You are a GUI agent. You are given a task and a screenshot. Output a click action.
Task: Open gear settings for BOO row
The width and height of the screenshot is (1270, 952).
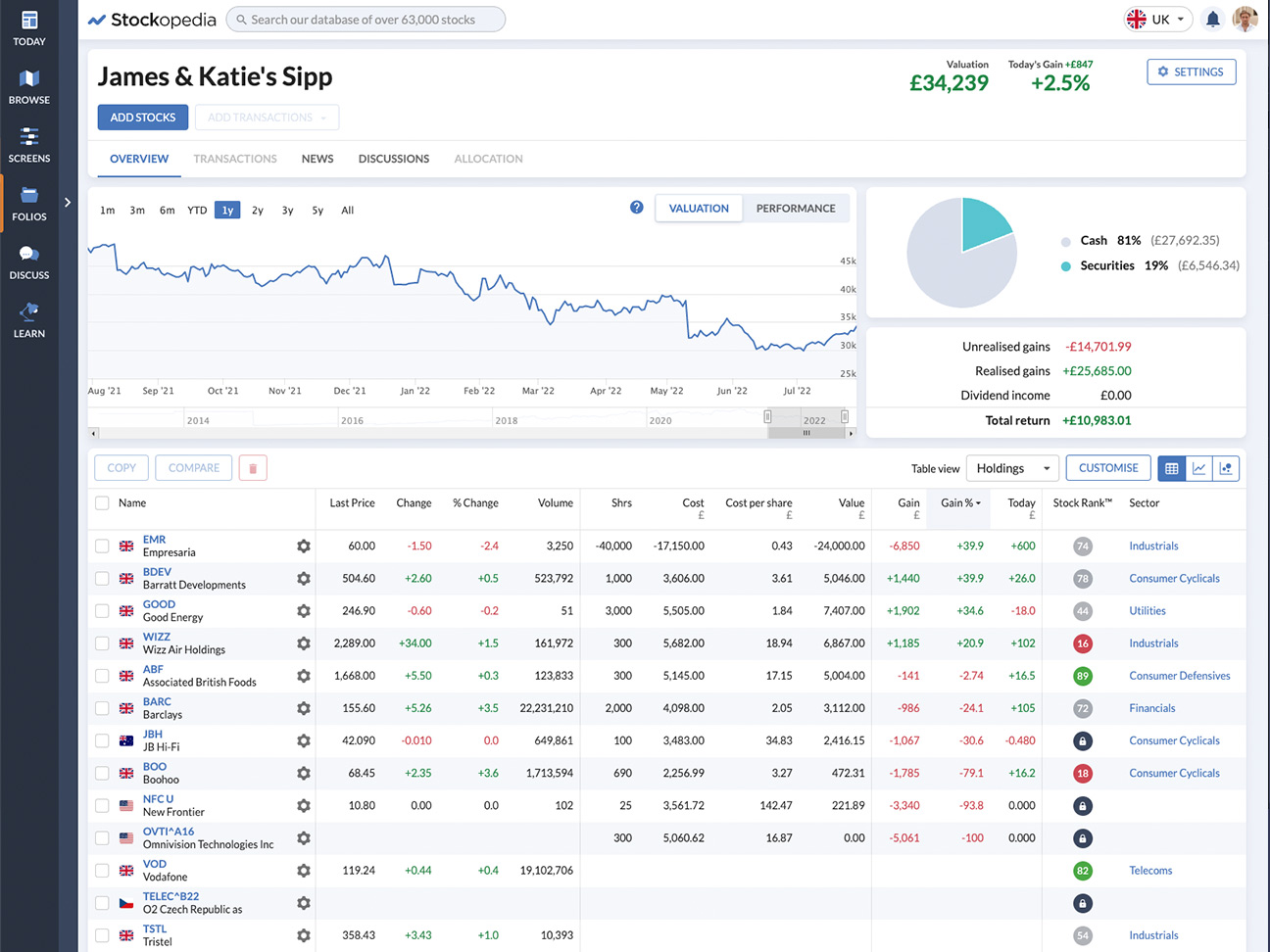pyautogui.click(x=304, y=774)
